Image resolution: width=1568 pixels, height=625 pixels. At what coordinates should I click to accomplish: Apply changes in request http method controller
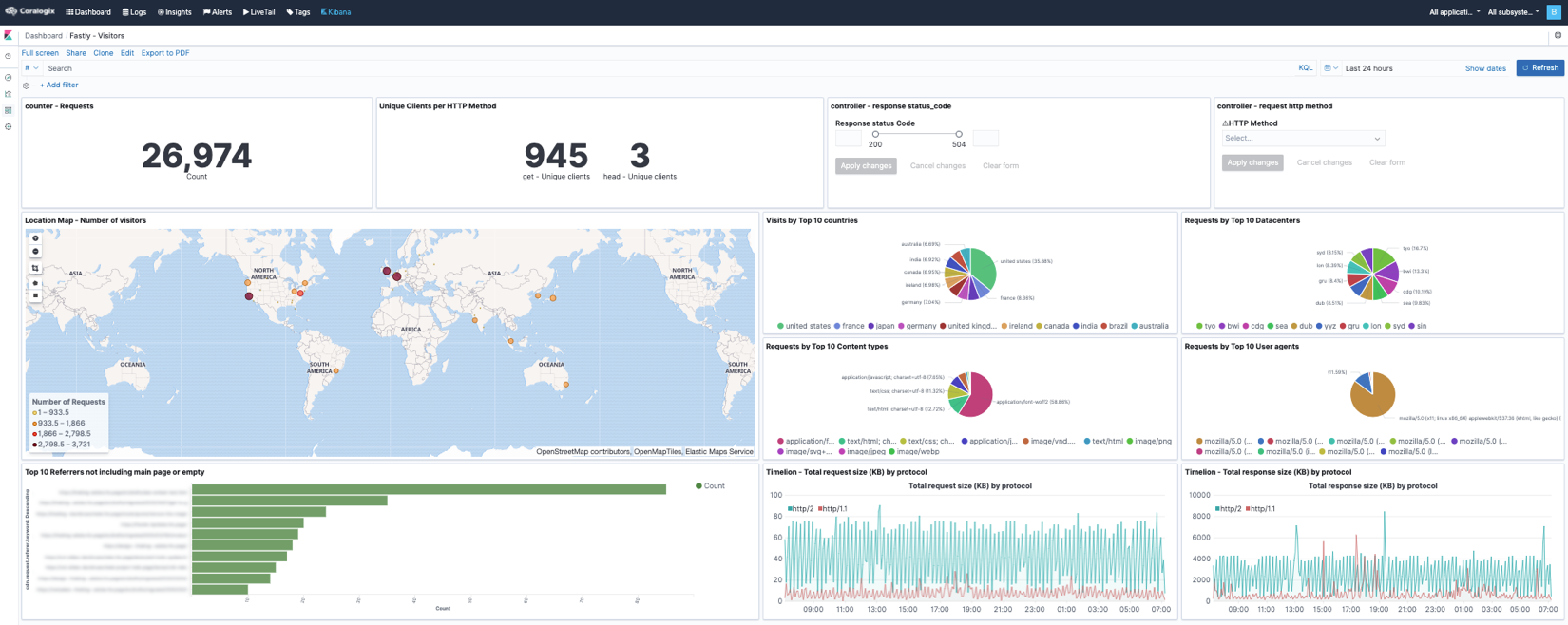click(1252, 162)
